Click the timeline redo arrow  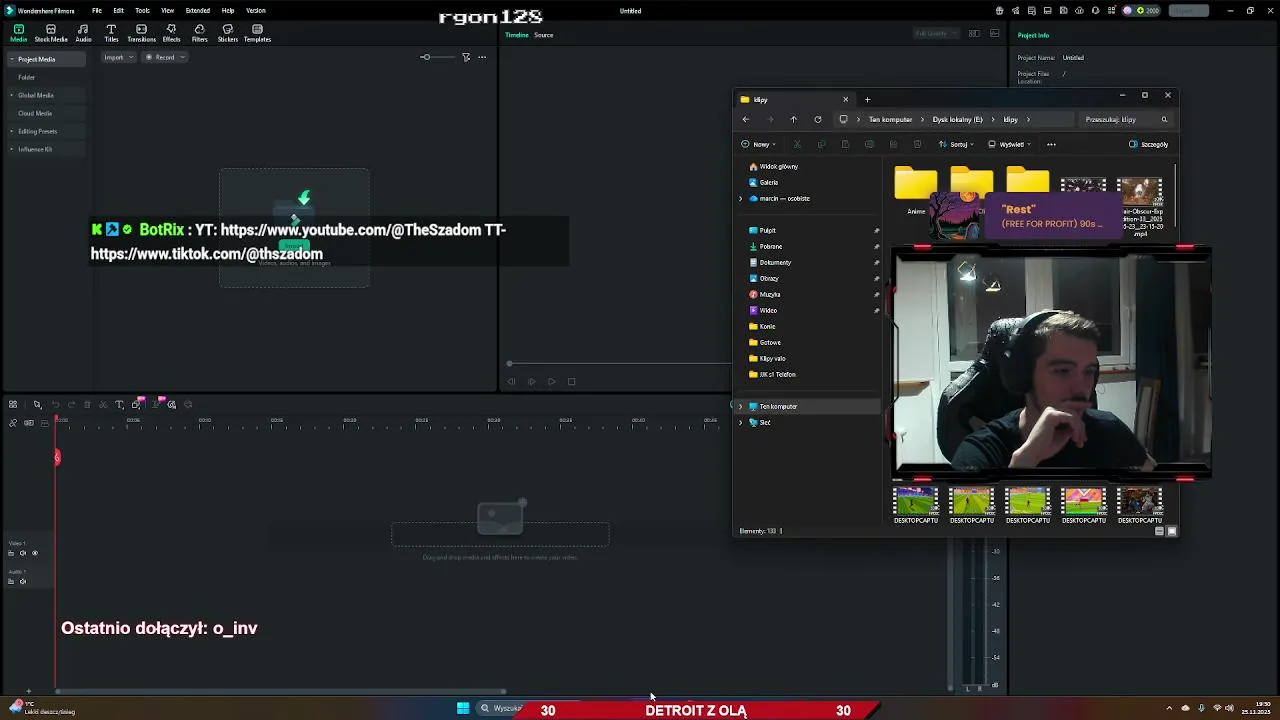[x=71, y=404]
